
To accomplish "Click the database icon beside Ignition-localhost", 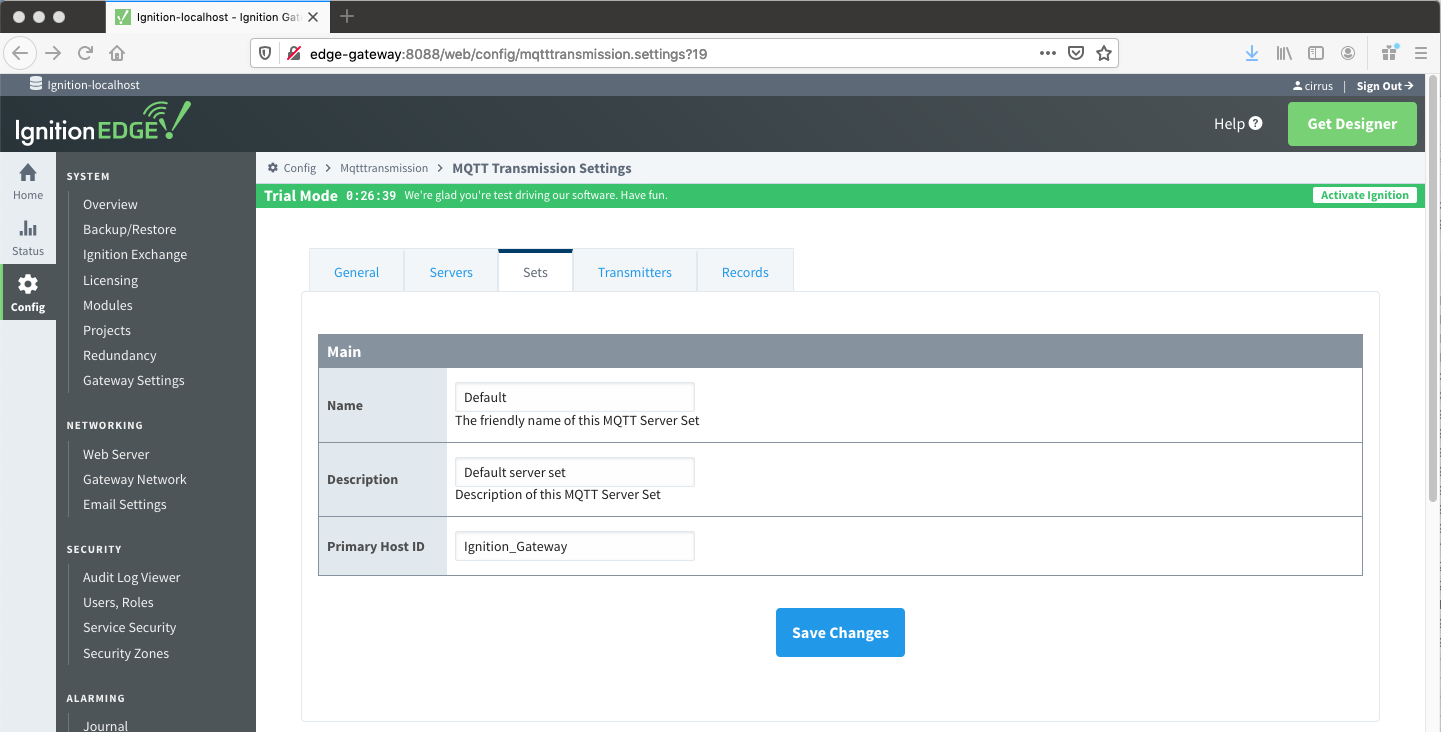I will [36, 84].
